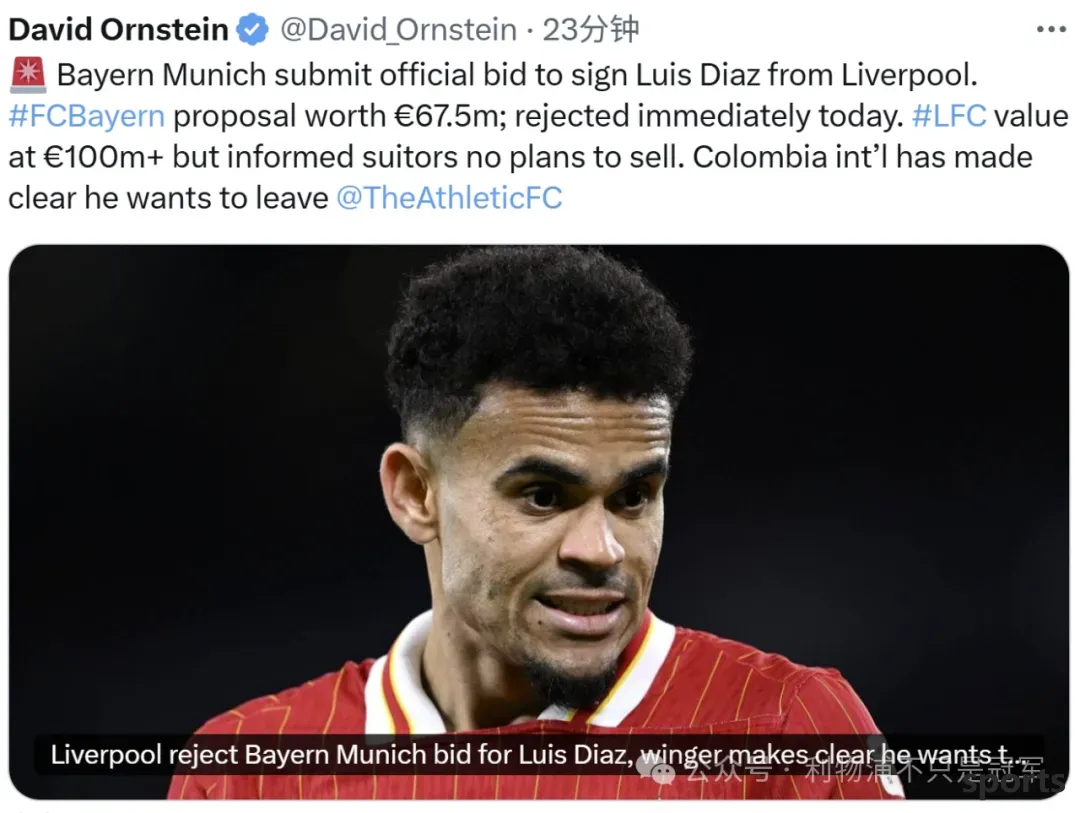This screenshot has width=1080, height=813.
Task: Click the player's face in the photo
Action: (551, 524)
